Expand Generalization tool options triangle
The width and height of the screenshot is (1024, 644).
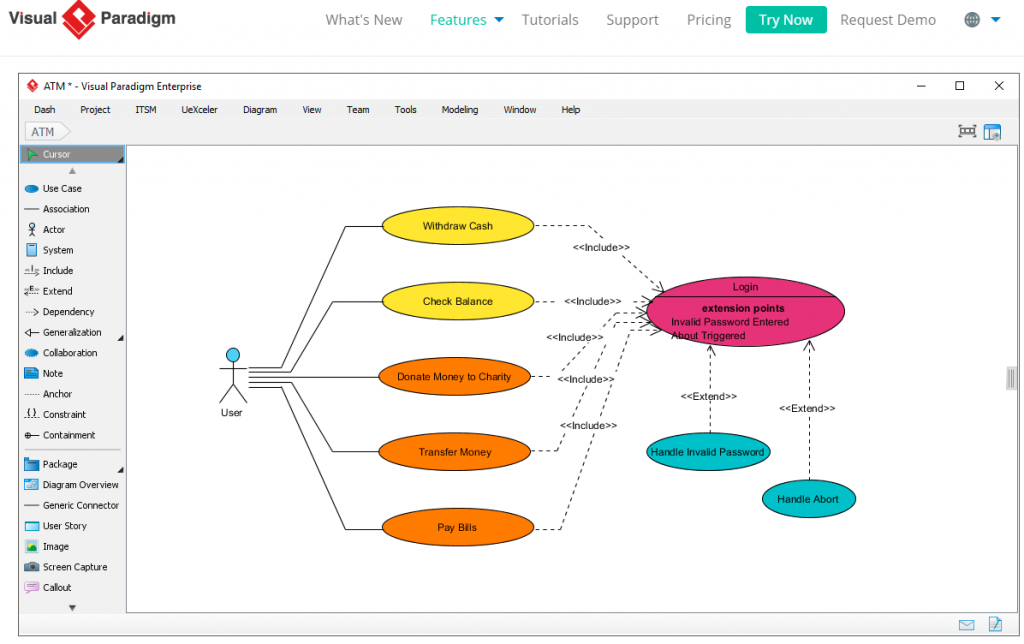pyautogui.click(x=121, y=338)
